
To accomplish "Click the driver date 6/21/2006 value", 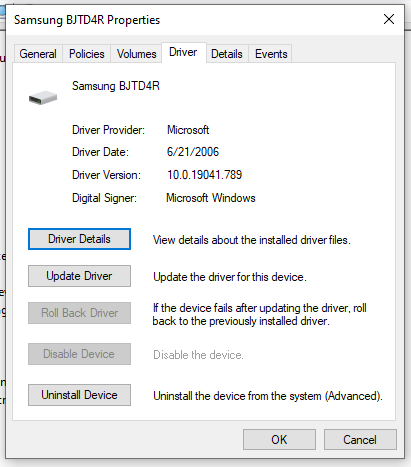I will pyautogui.click(x=193, y=152).
